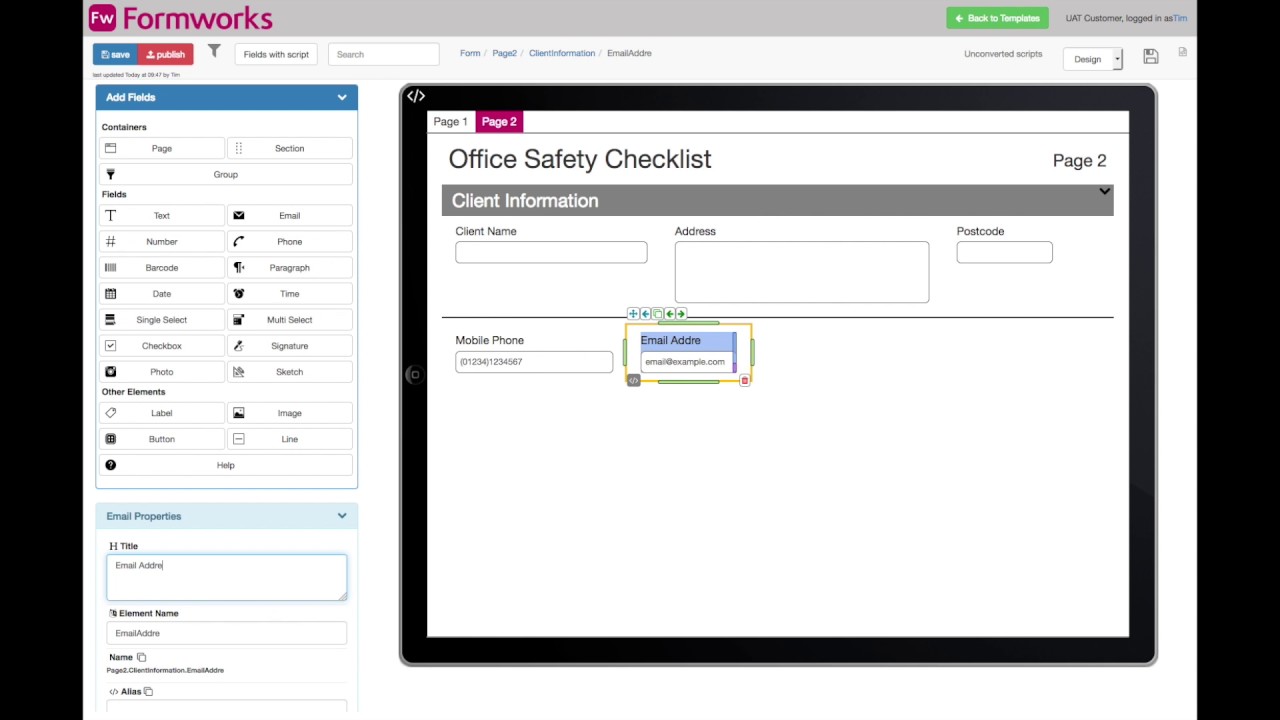Click the small document icon at top right
1280x720 pixels.
[x=1182, y=52]
